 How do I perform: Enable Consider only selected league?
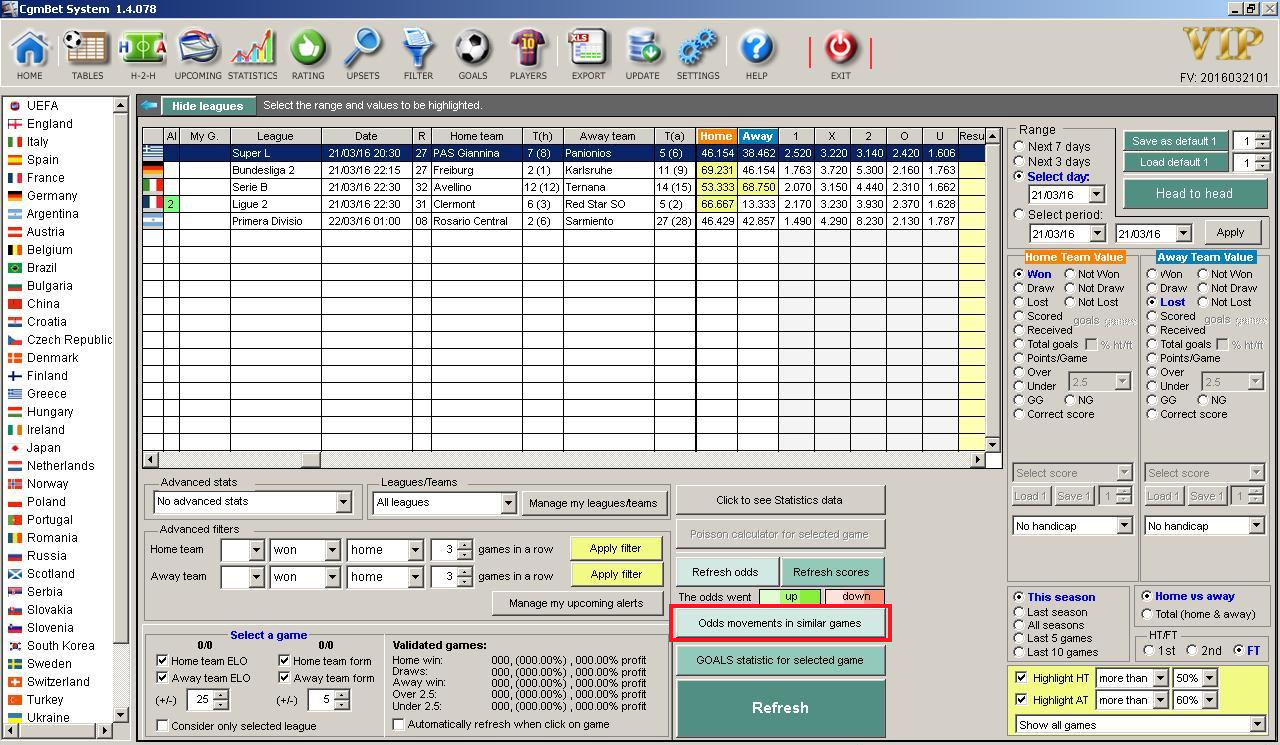tap(162, 726)
